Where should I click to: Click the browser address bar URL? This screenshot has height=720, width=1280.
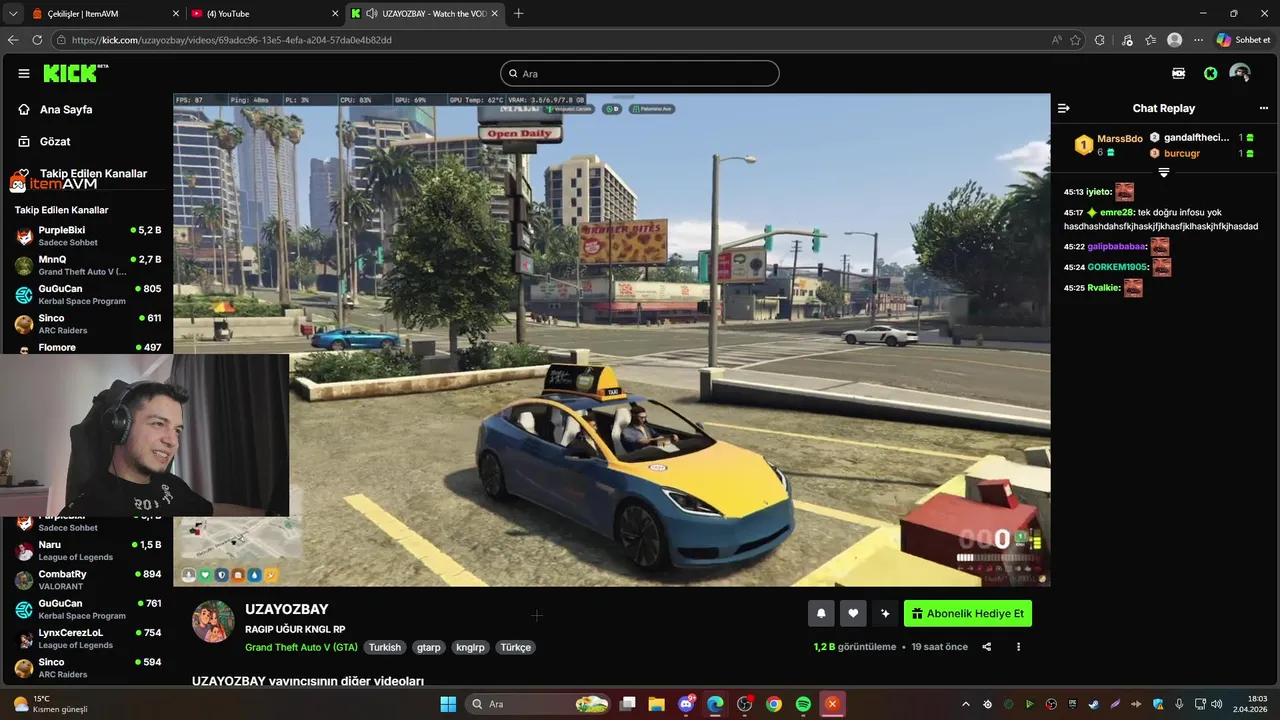(232, 40)
